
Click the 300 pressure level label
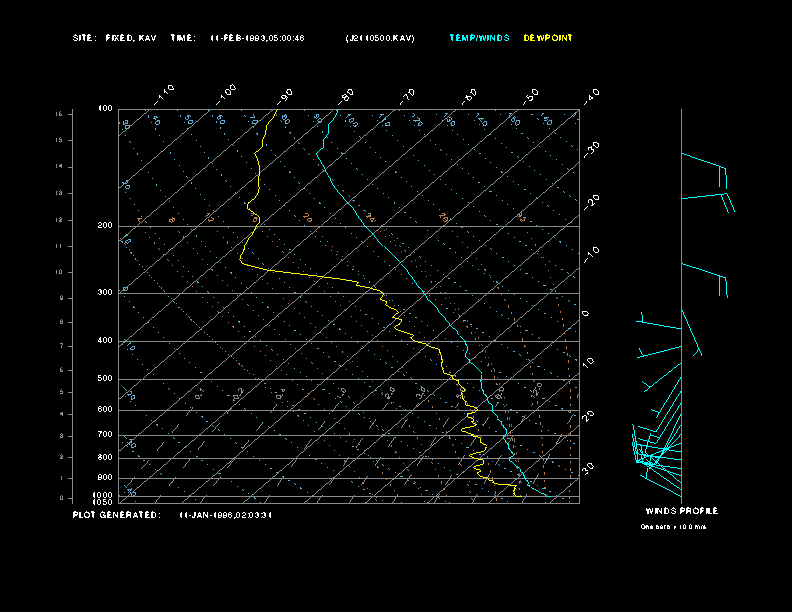(105, 292)
